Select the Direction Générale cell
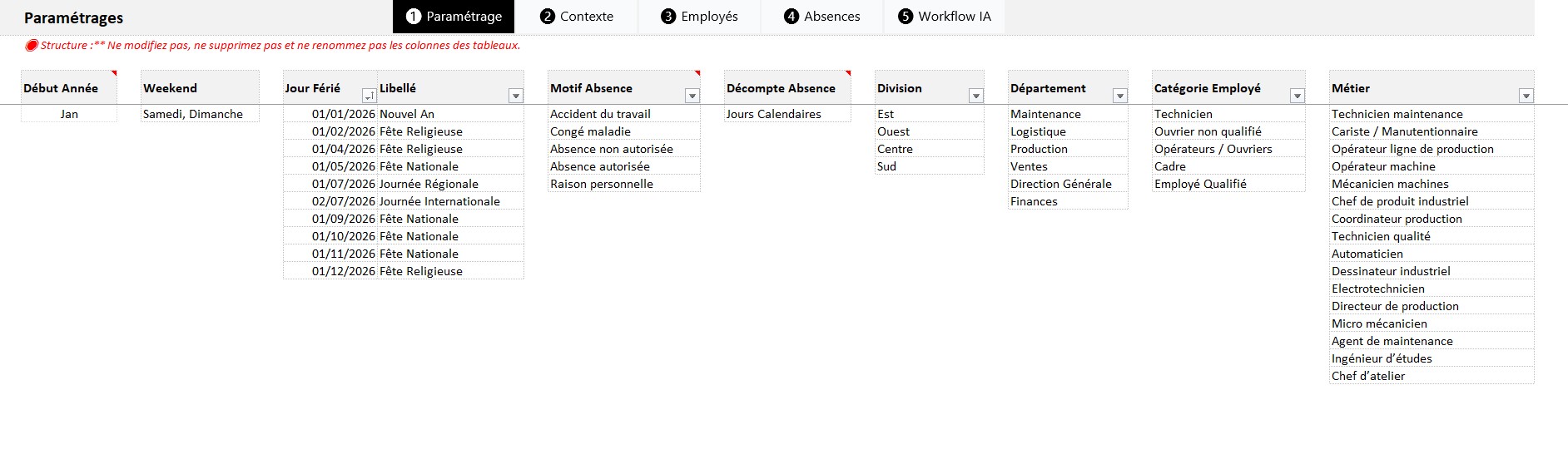This screenshot has width=1568, height=469. [x=1068, y=184]
